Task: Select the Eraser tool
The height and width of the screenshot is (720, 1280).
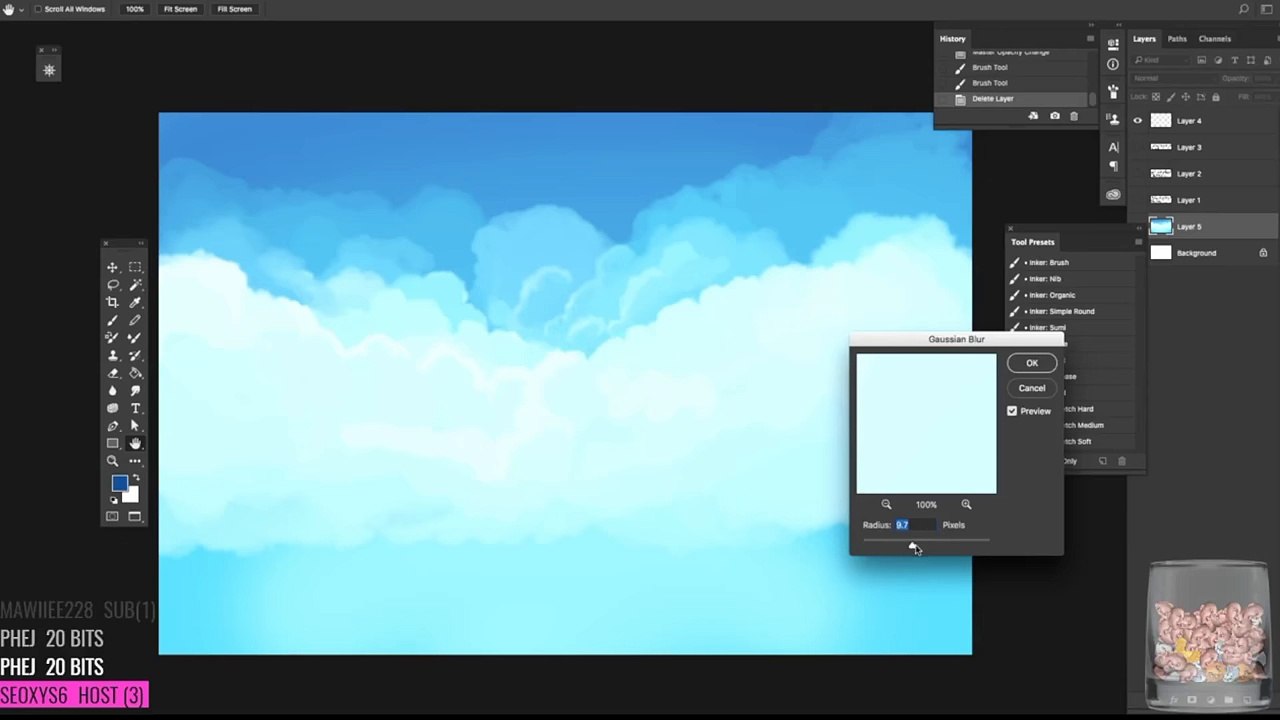Action: click(x=112, y=373)
